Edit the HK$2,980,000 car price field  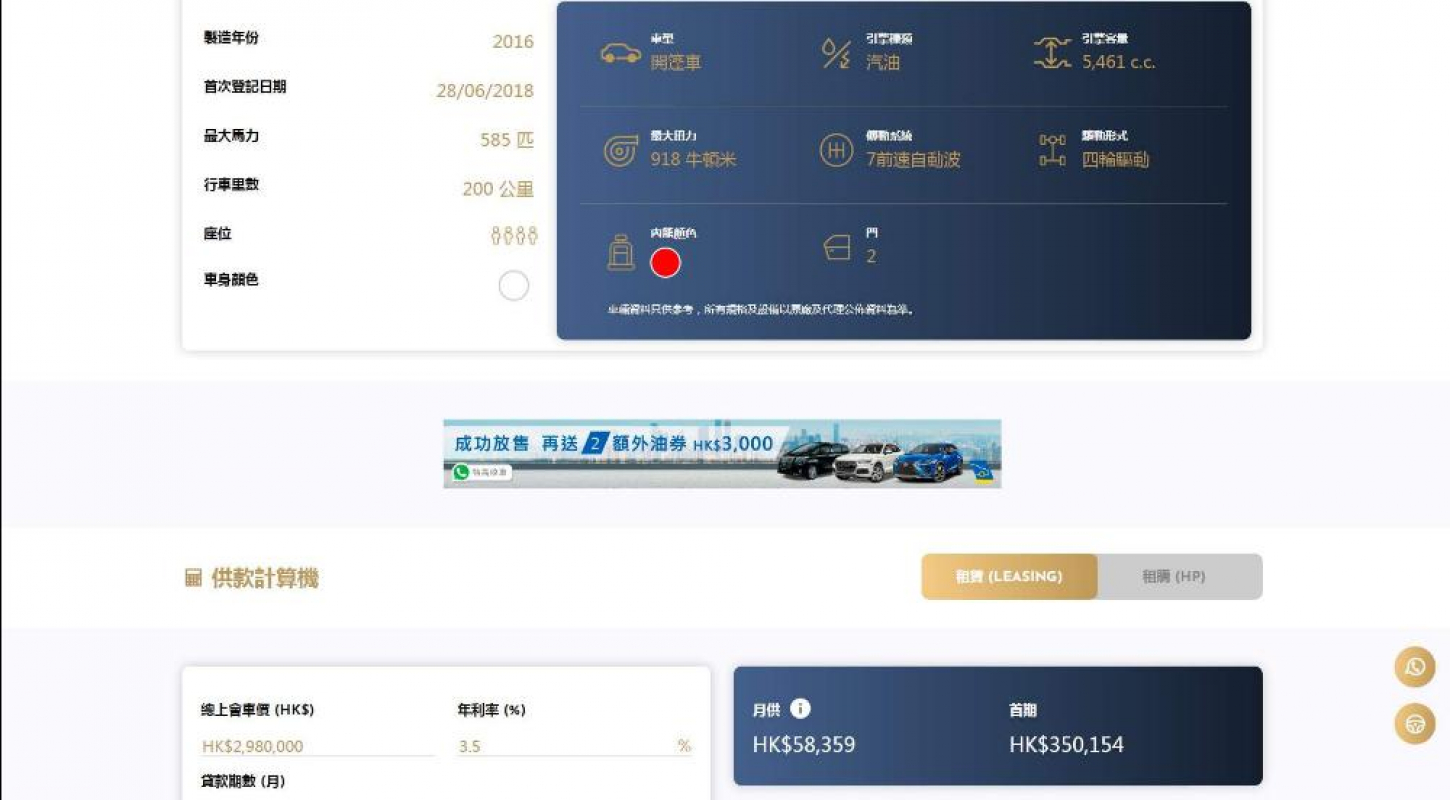(318, 746)
